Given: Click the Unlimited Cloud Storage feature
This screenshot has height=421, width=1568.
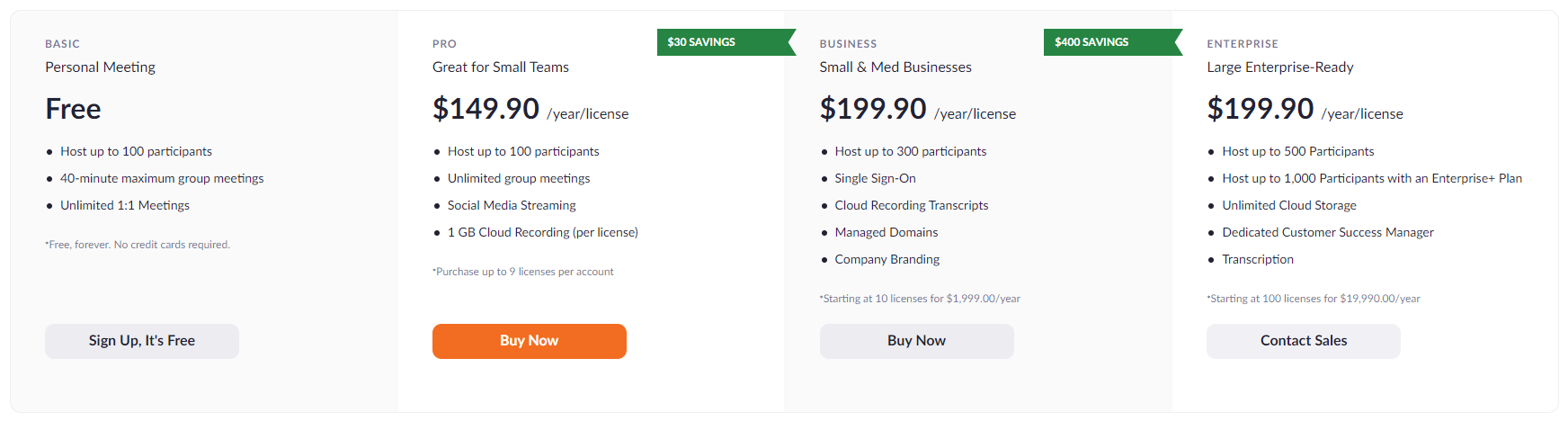Looking at the screenshot, I should click(x=1288, y=205).
